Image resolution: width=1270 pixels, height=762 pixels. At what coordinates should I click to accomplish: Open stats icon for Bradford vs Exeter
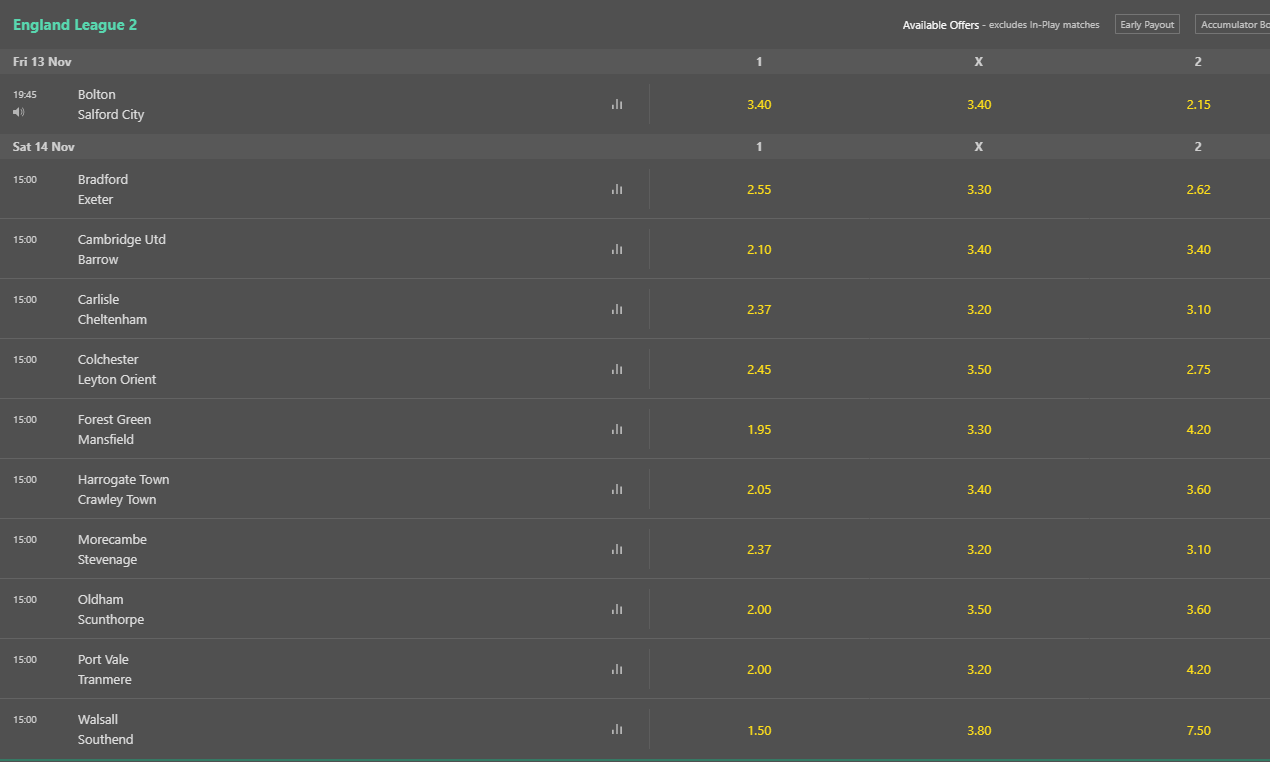pos(617,189)
